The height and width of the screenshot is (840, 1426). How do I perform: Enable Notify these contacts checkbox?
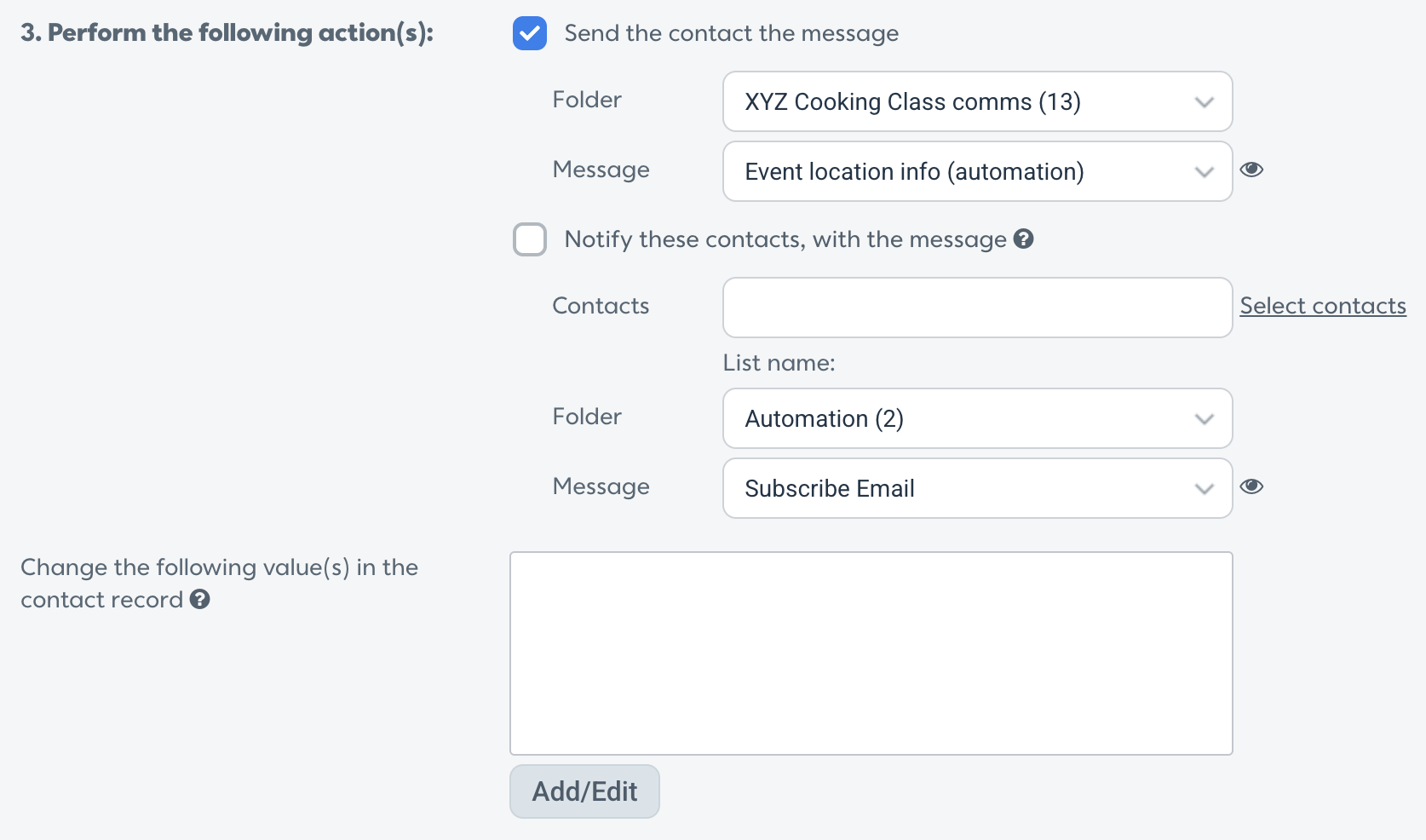(530, 239)
